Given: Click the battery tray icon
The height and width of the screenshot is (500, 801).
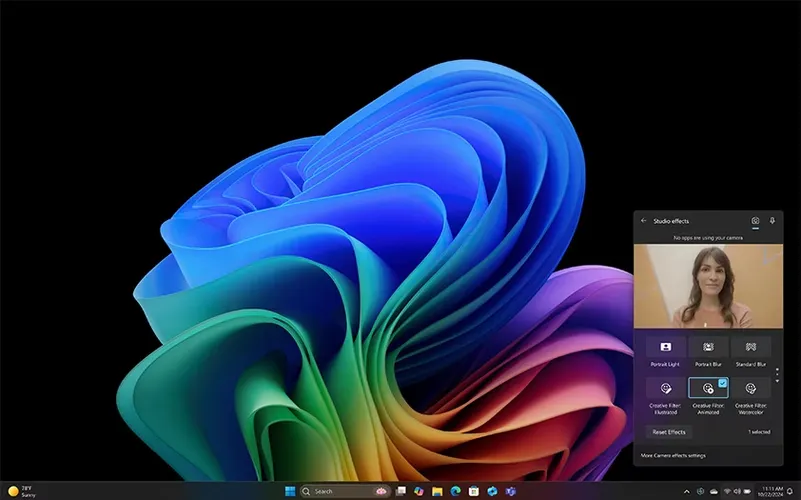Looking at the screenshot, I should click(747, 492).
